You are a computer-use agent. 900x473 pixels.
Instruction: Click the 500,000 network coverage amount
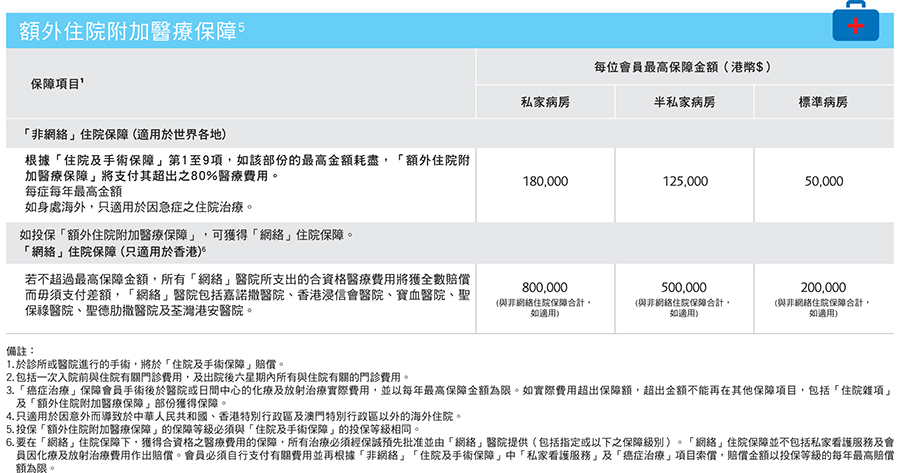coord(685,286)
